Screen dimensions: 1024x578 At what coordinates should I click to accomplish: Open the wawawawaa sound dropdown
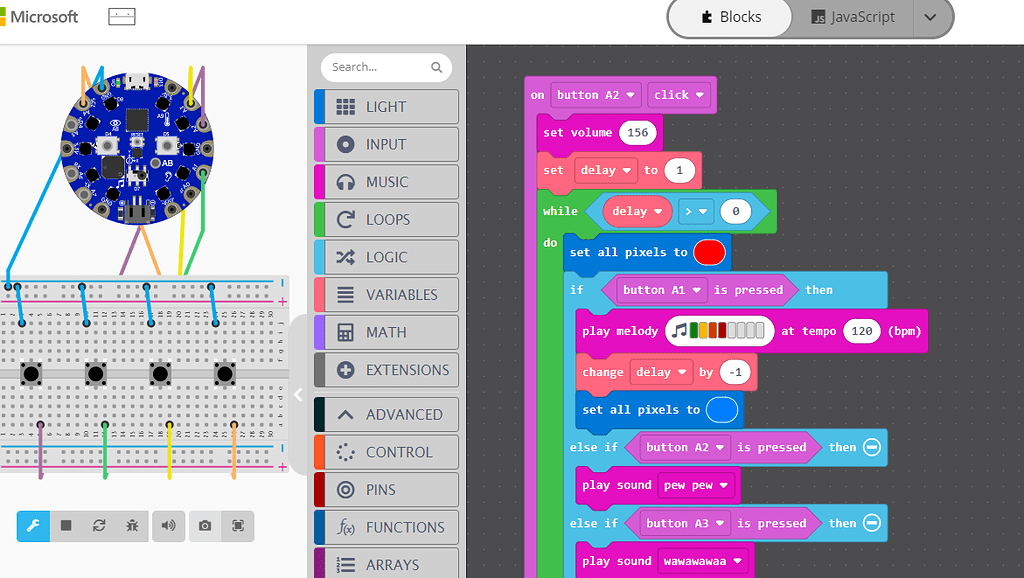tap(703, 561)
